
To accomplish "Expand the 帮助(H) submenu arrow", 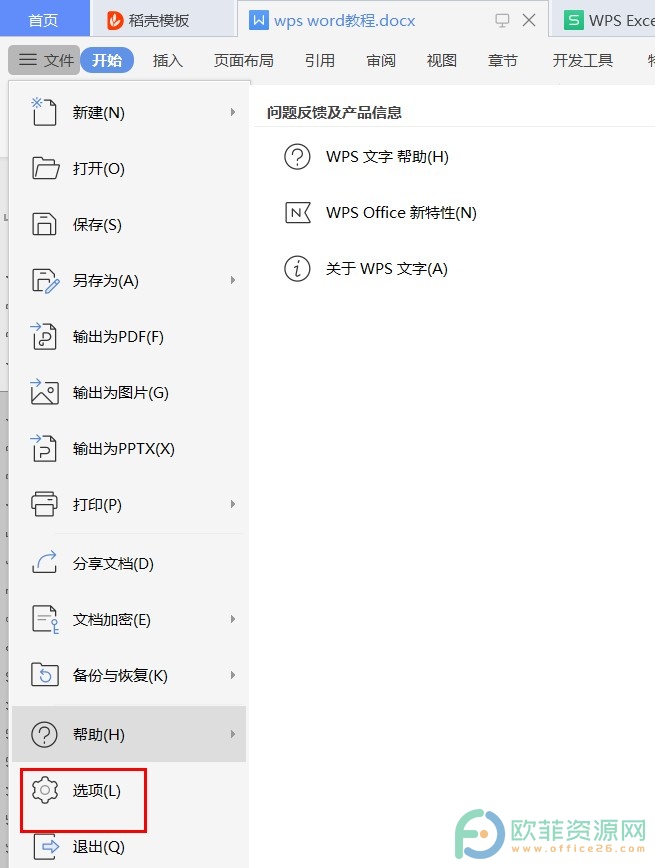I will (233, 734).
